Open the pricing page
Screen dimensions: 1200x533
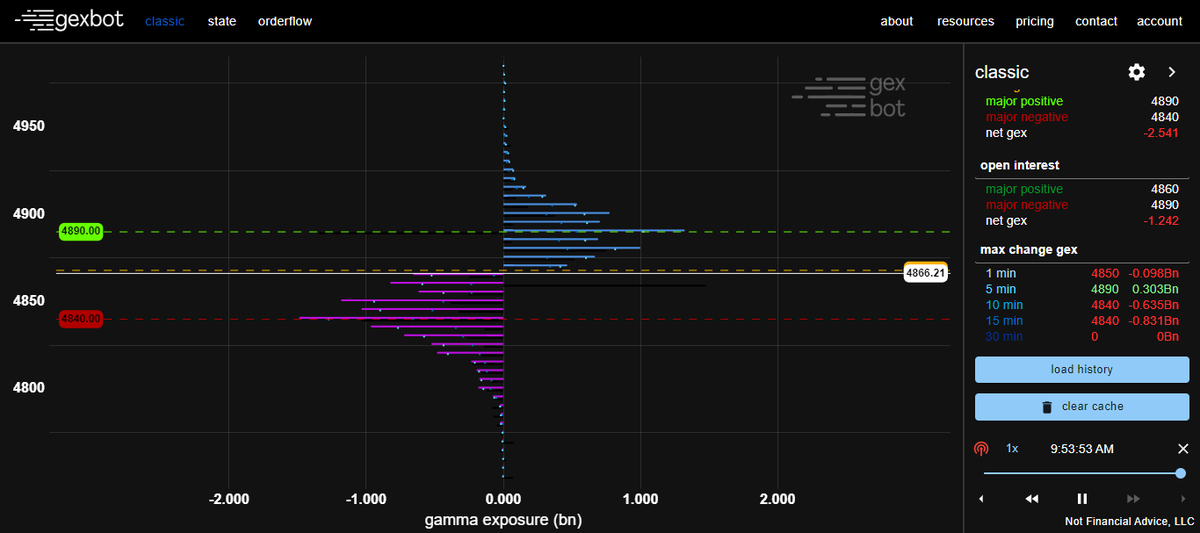[1034, 21]
